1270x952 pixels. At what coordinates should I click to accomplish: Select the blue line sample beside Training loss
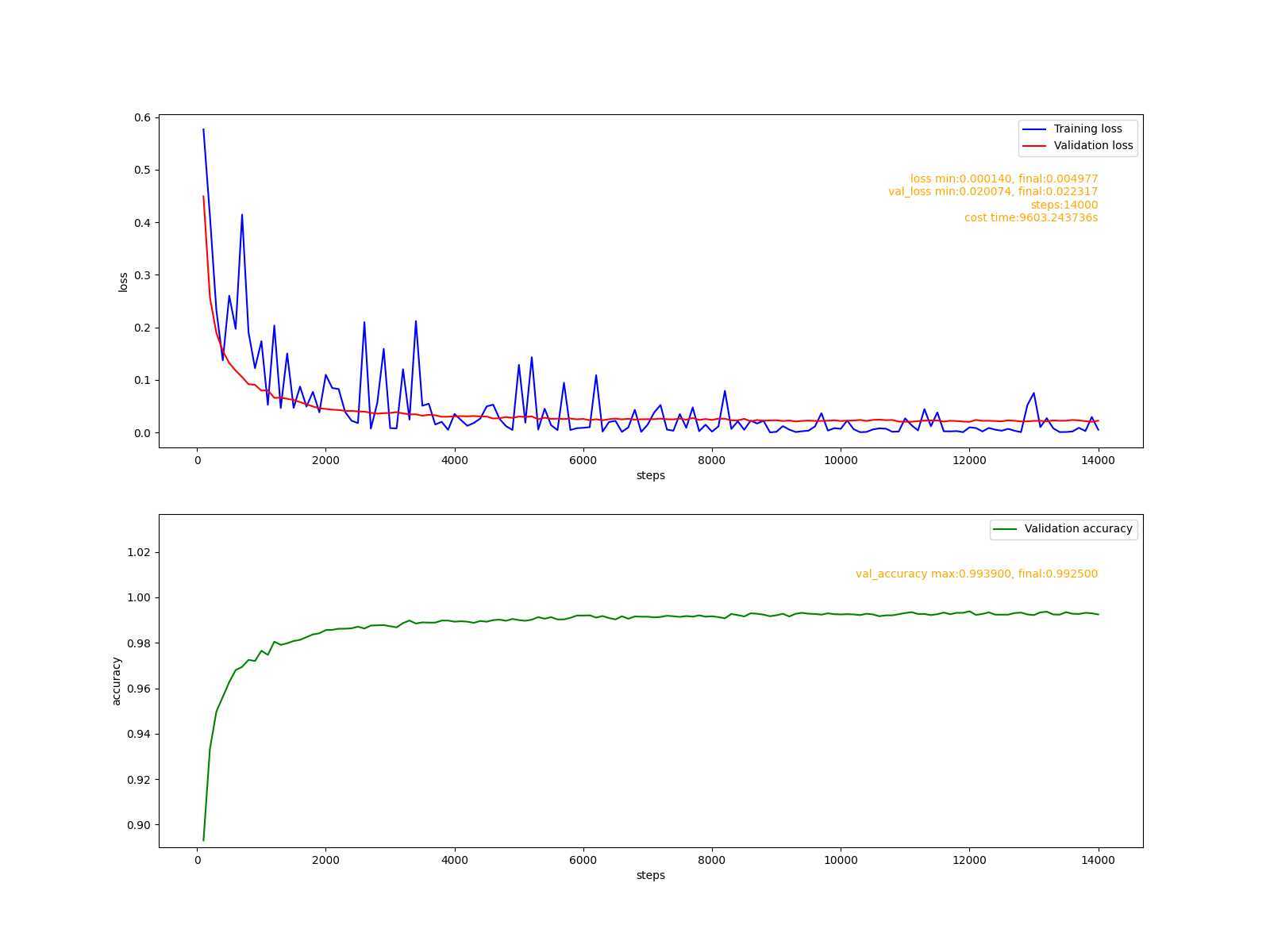point(1034,129)
